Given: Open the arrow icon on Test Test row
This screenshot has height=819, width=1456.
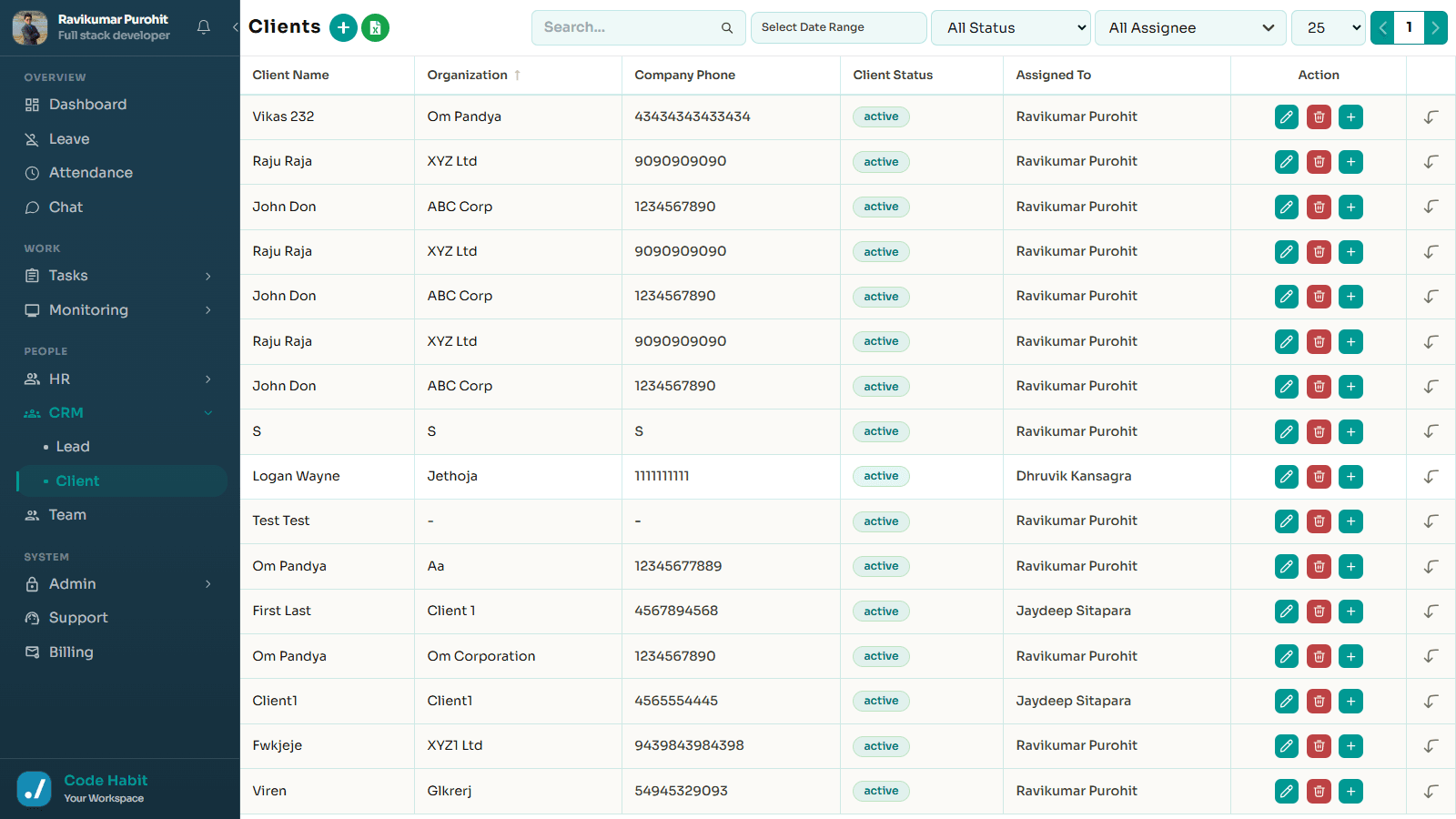Looking at the screenshot, I should [1431, 521].
